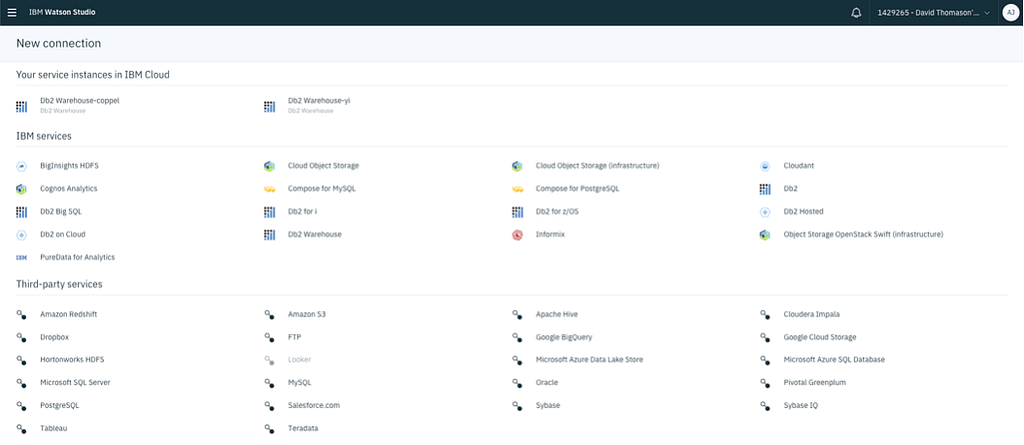The height and width of the screenshot is (445, 1024).
Task: Click the Cloud Object Storage cube icon
Action: 270,166
